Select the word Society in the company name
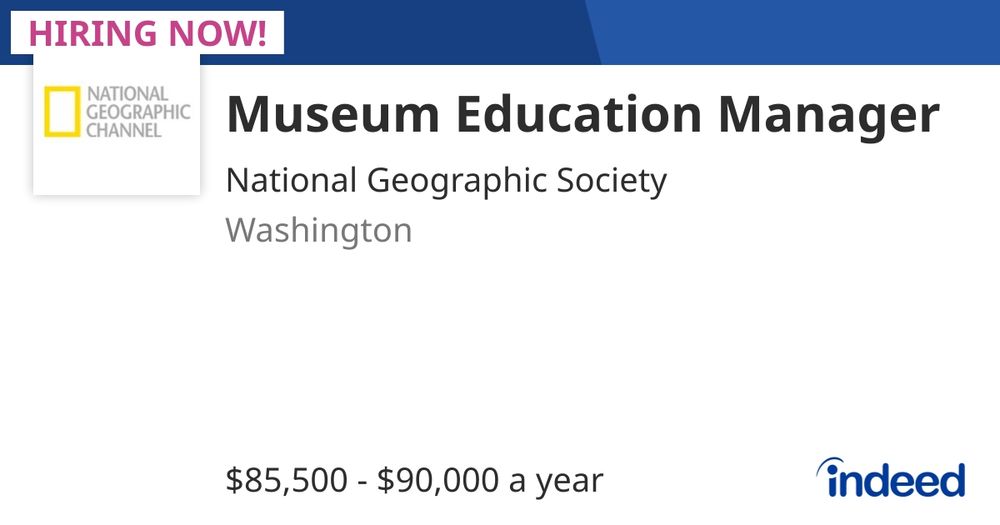The height and width of the screenshot is (525, 1000). (612, 181)
